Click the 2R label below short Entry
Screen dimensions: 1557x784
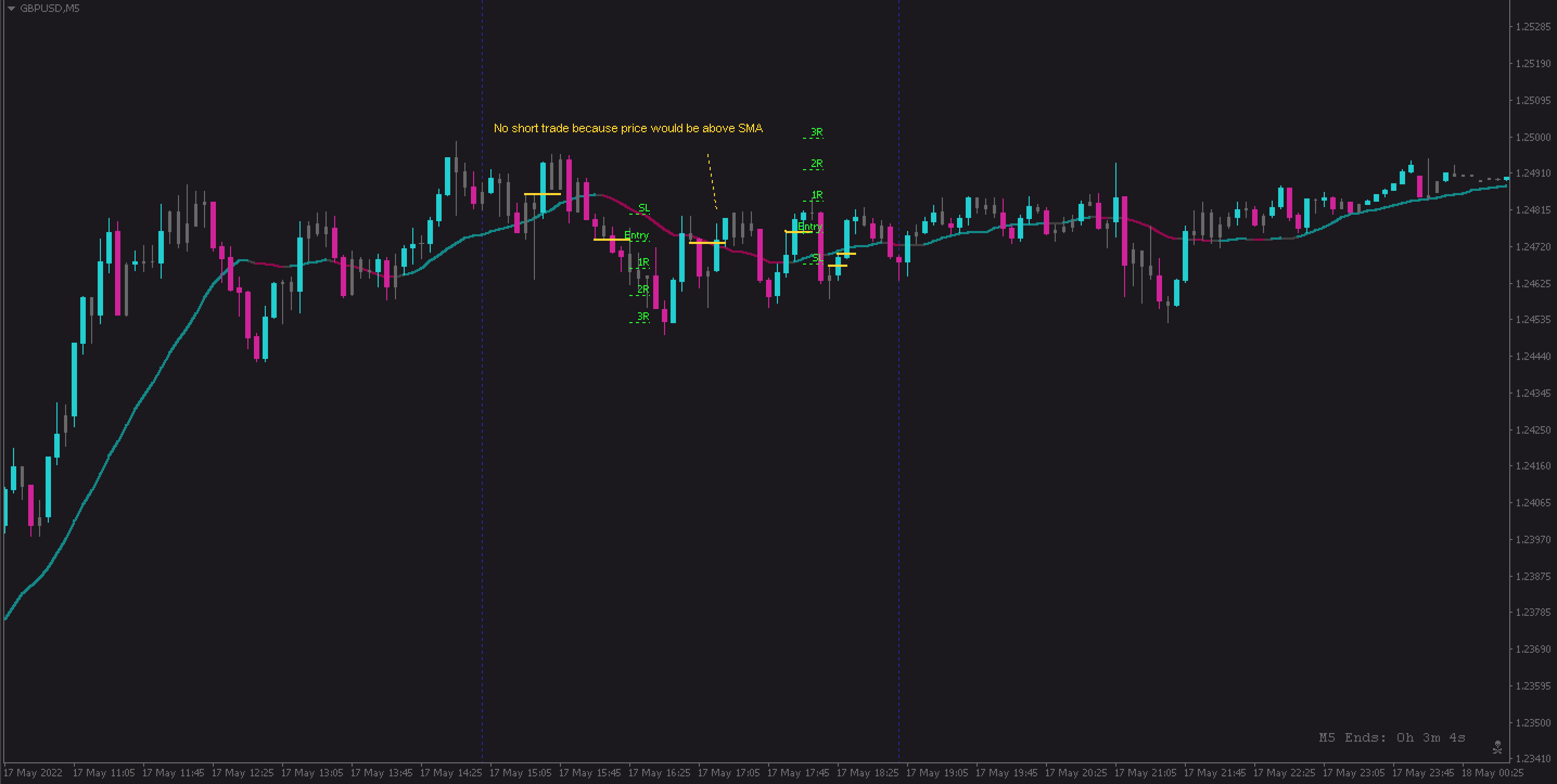(642, 290)
